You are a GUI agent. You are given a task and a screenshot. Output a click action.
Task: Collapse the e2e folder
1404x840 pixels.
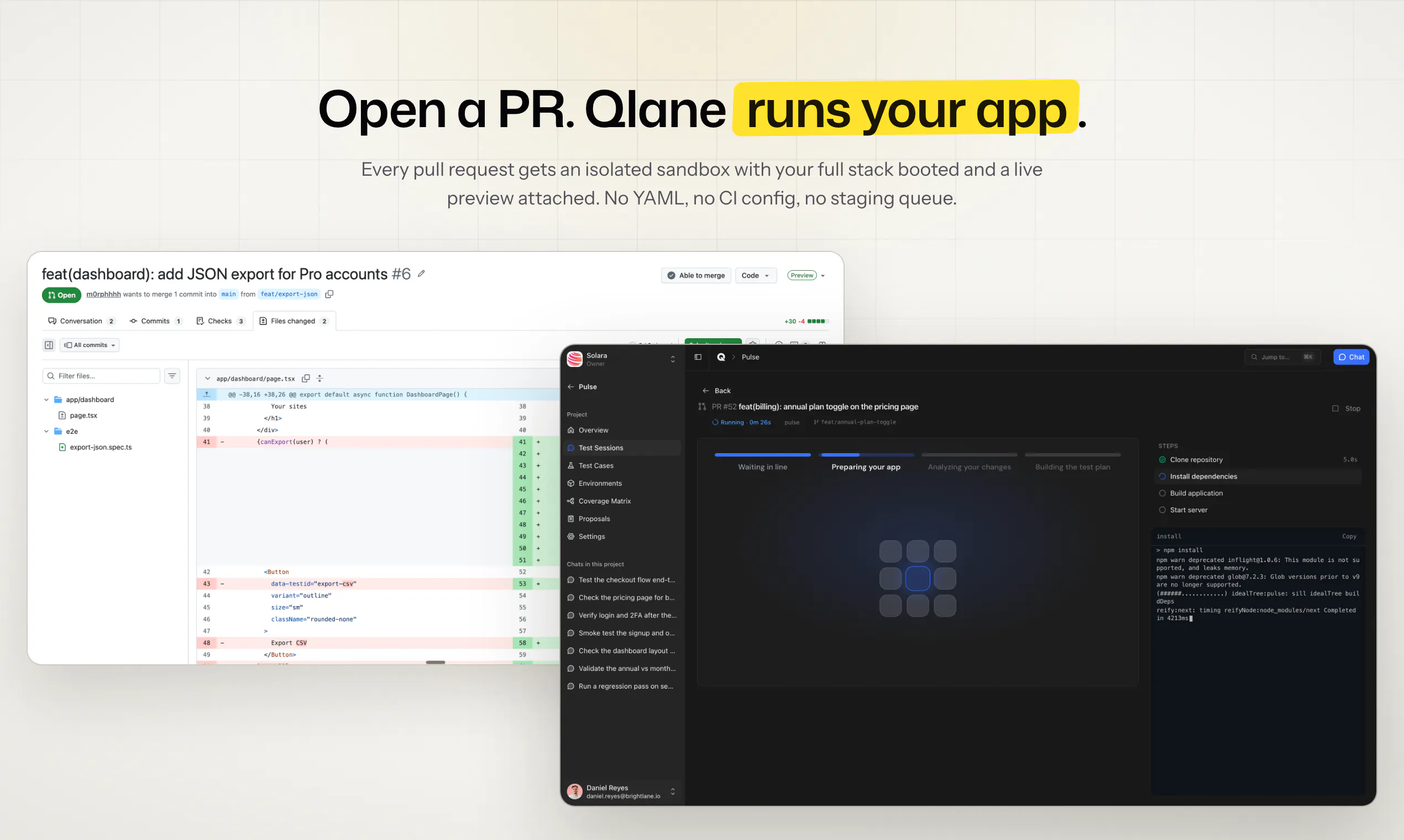click(x=46, y=431)
